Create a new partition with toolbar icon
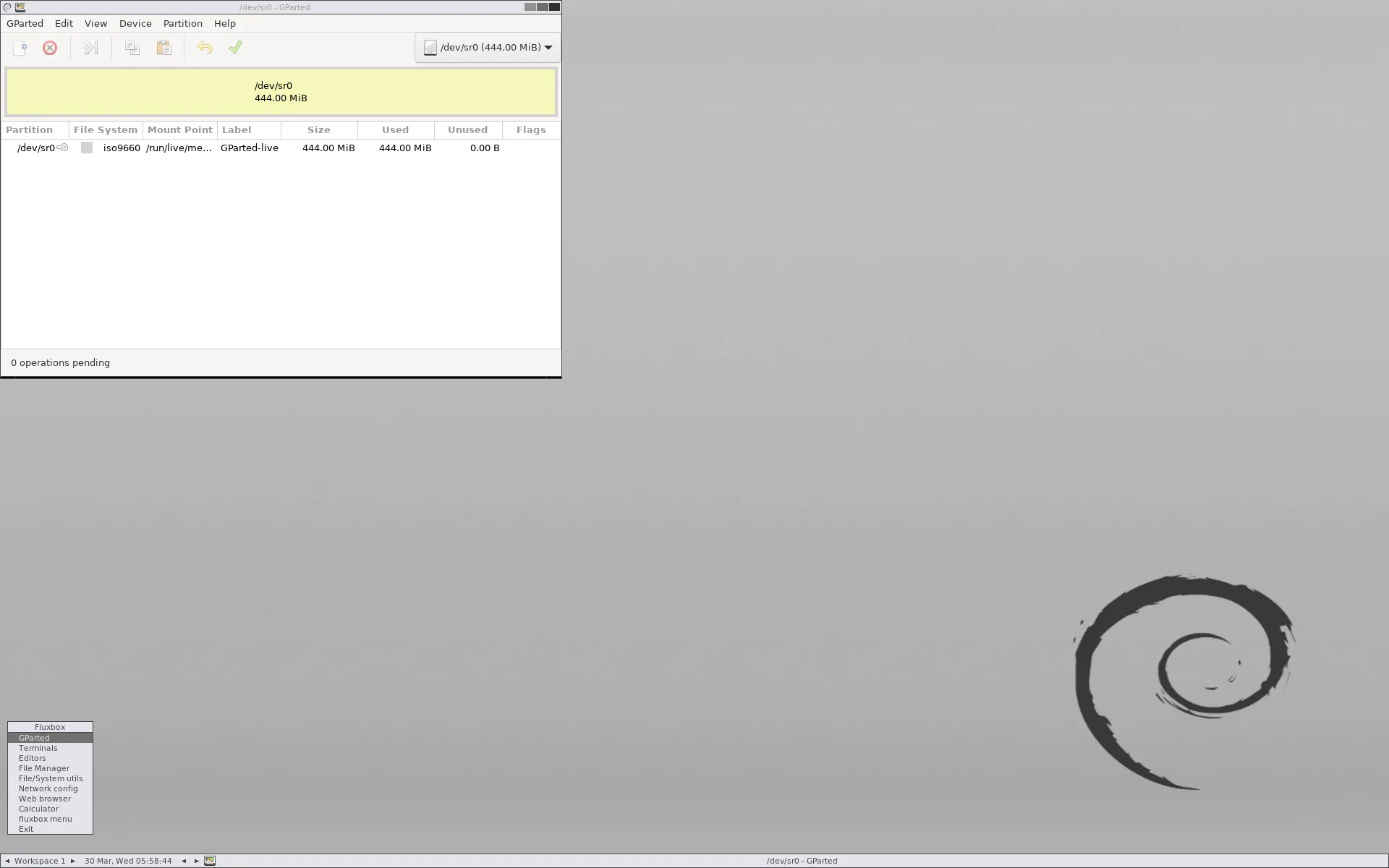Viewport: 1389px width, 868px height. click(20, 48)
